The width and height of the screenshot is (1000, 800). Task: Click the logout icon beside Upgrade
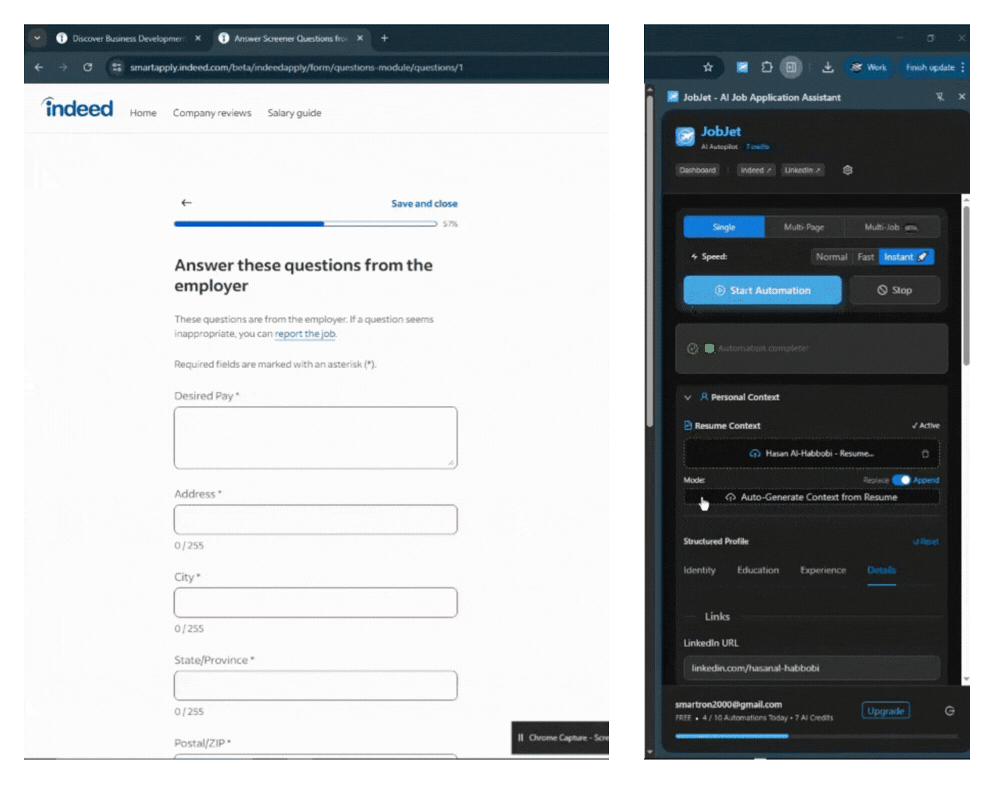point(949,711)
